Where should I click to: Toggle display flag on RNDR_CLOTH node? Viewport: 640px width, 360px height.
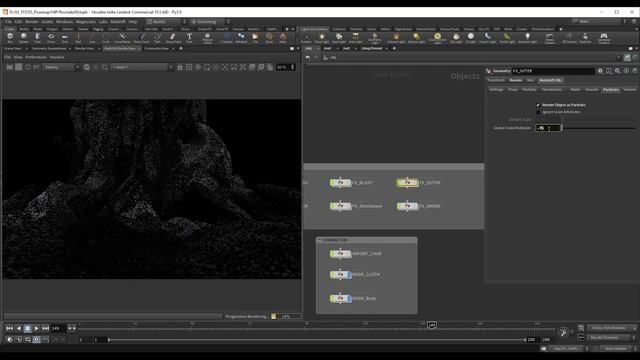point(349,274)
